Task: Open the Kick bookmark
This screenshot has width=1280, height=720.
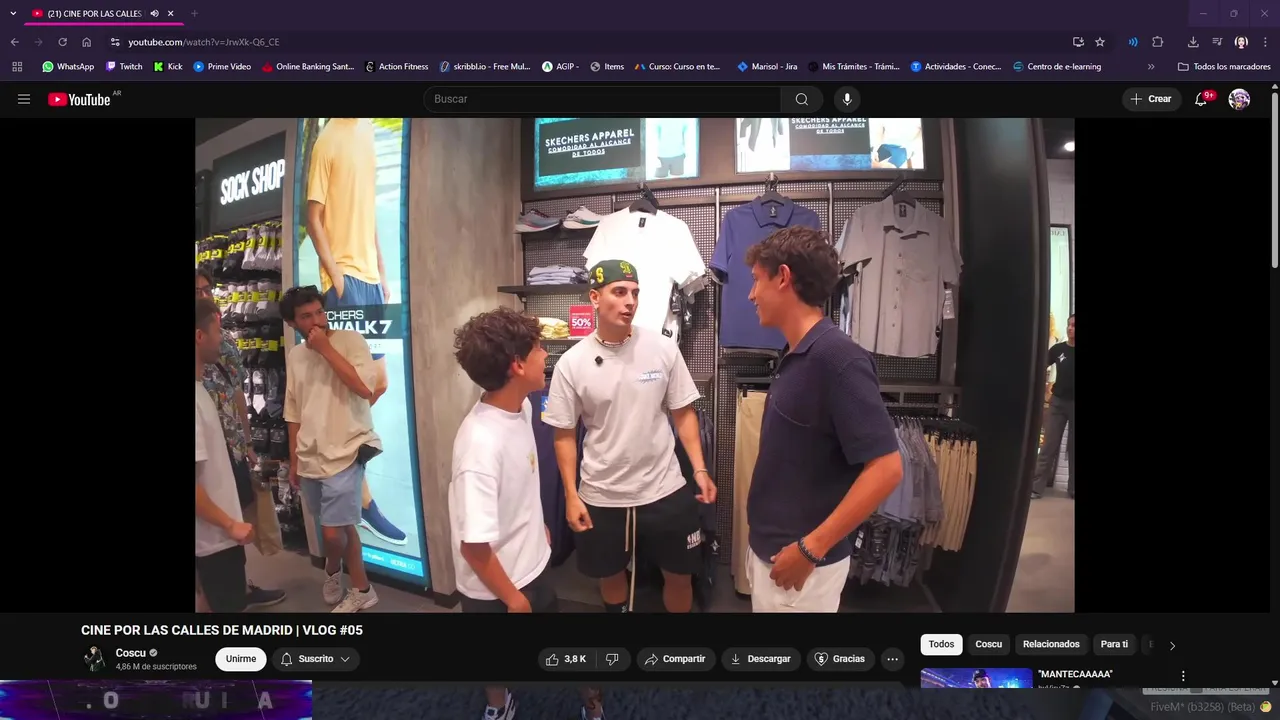Action: point(168,67)
